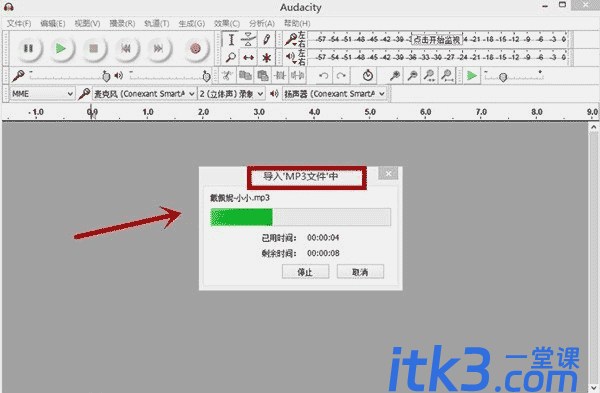
Task: Click the Record button with red dot
Action: [x=196, y=49]
